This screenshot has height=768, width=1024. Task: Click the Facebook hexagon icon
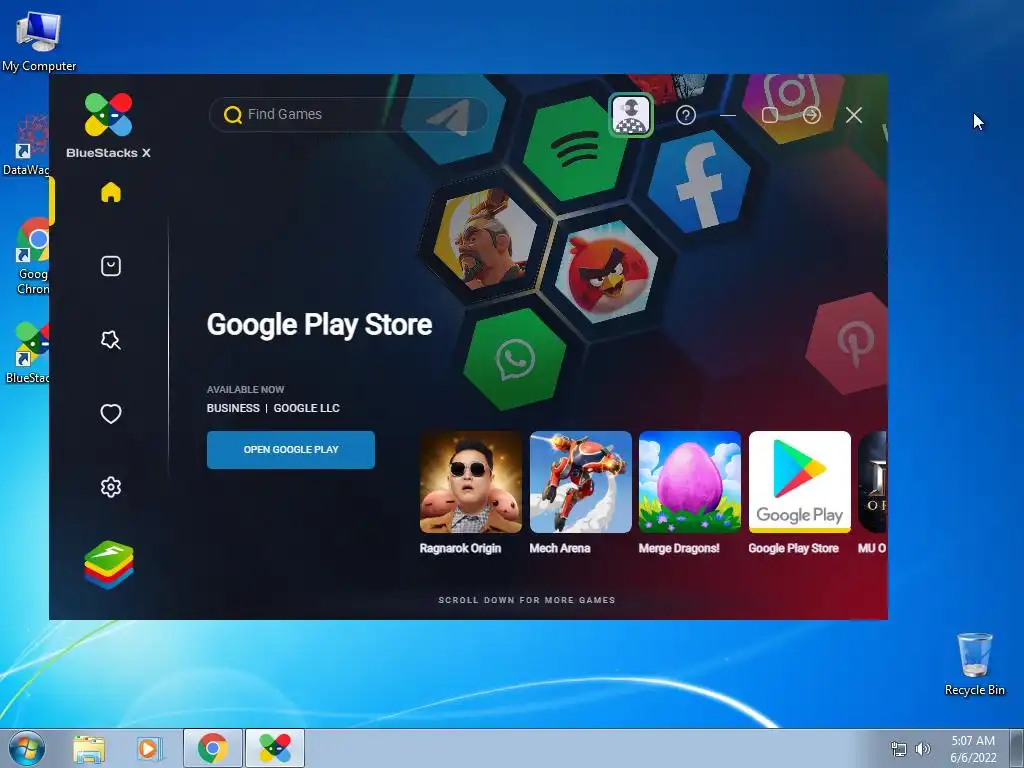[x=699, y=184]
